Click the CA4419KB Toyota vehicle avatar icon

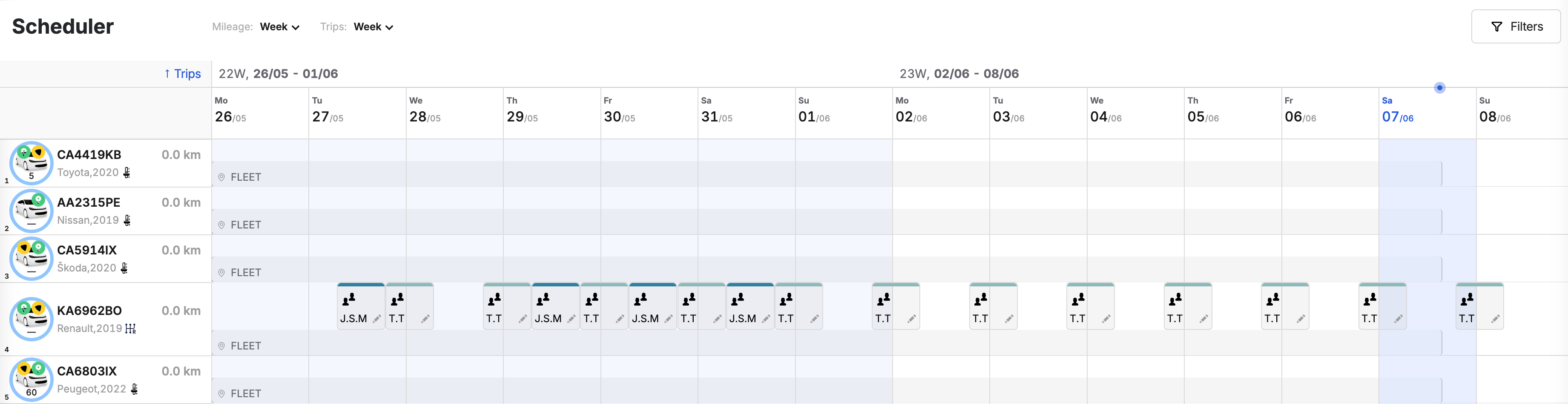pos(31,163)
